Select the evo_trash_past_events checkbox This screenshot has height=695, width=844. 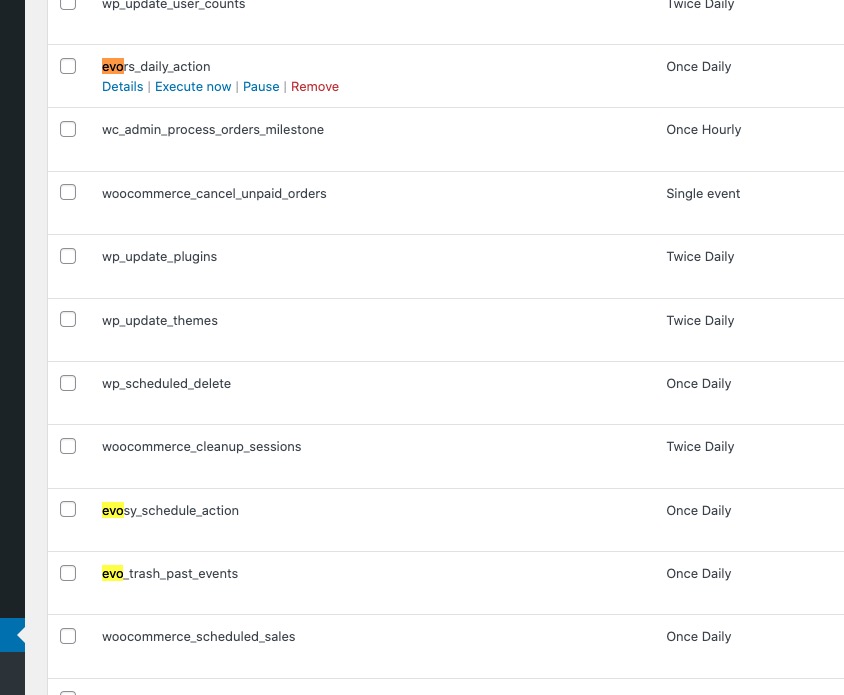[68, 573]
